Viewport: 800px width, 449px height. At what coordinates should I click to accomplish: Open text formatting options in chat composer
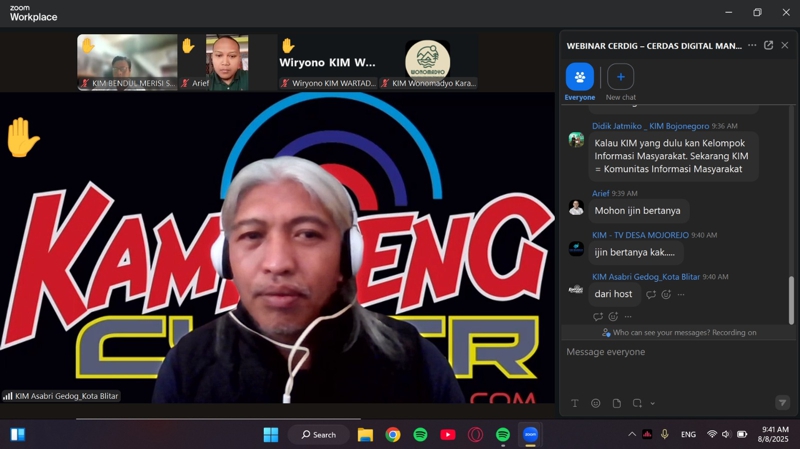tap(574, 403)
